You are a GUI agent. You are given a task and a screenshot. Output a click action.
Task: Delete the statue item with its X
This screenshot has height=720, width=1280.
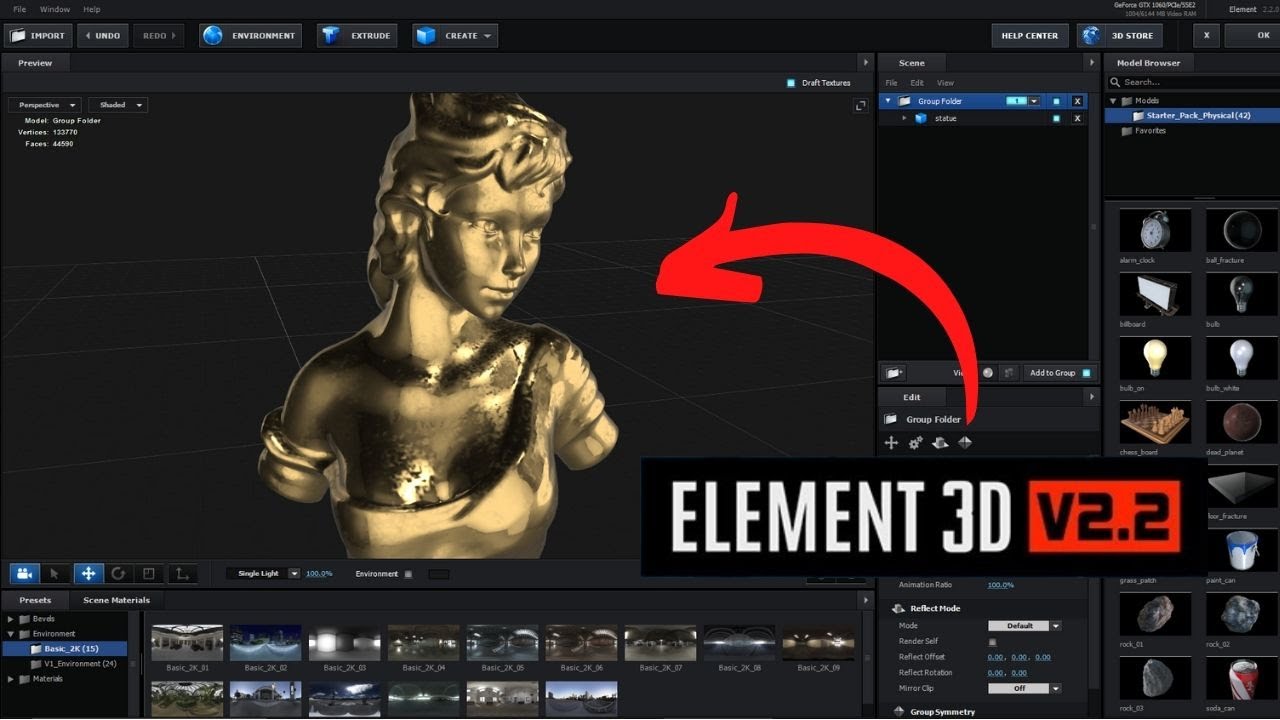point(1077,118)
